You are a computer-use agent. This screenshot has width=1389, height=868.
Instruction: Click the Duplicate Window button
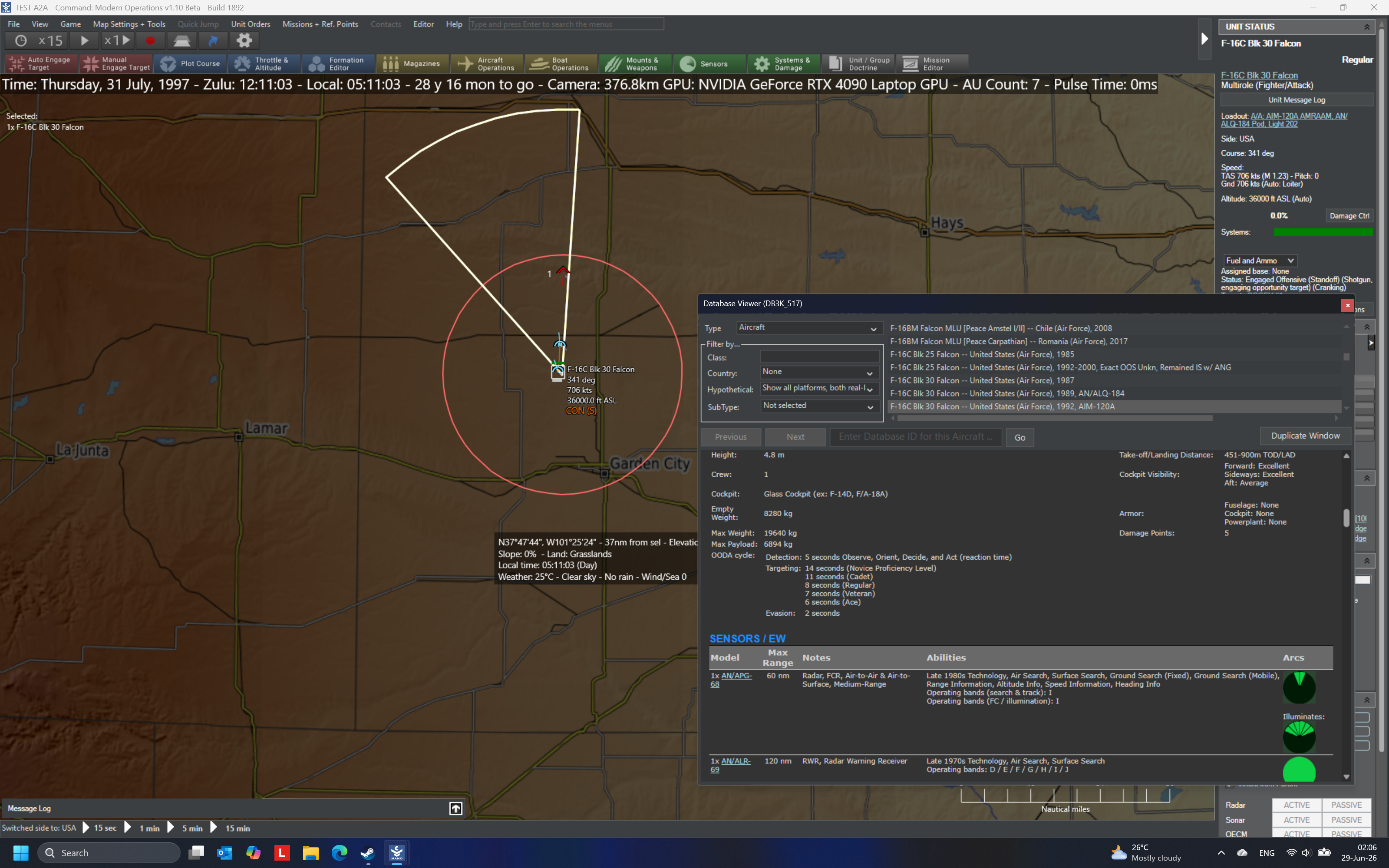click(1305, 436)
